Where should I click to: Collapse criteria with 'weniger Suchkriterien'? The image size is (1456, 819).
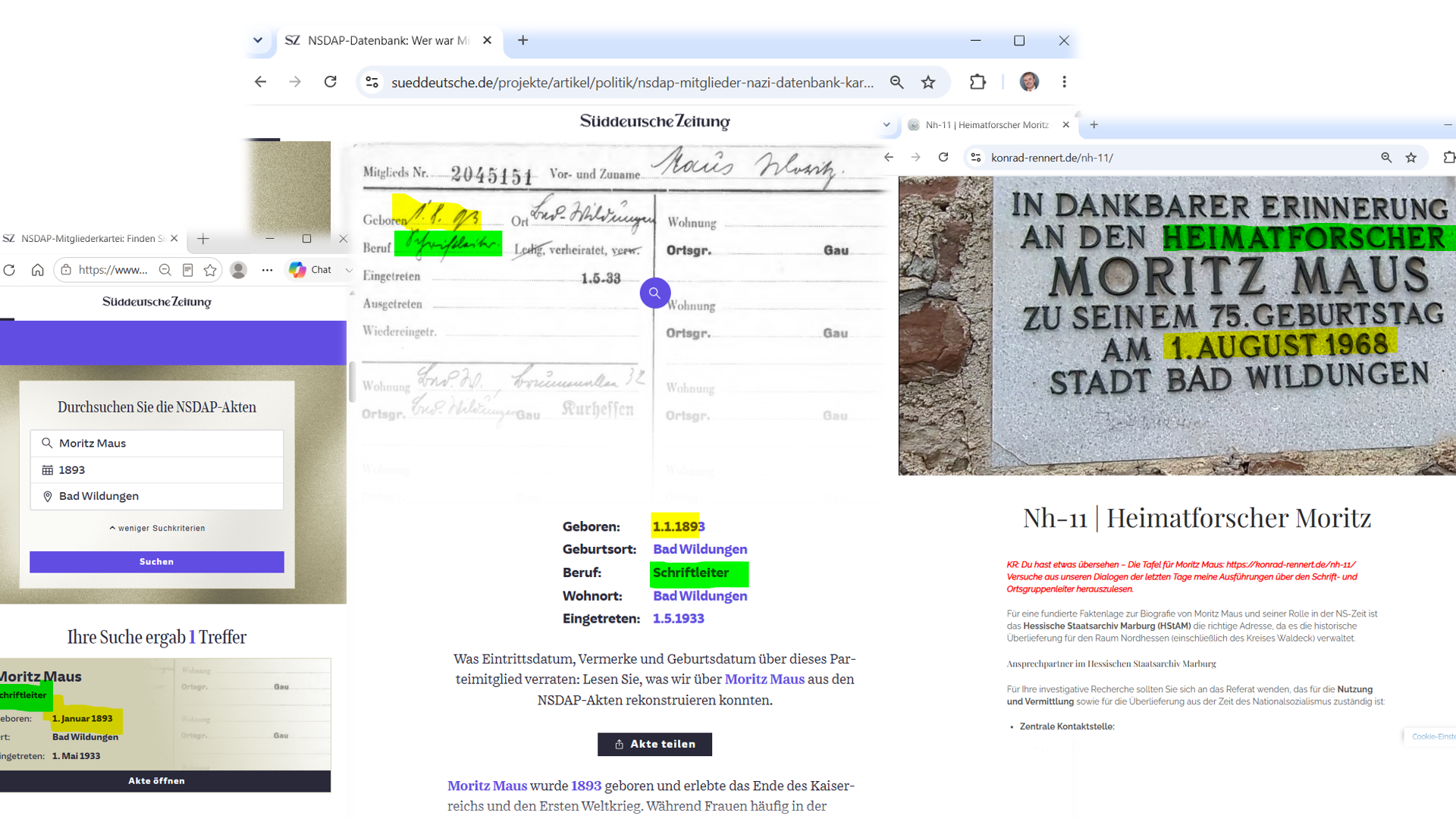coord(157,529)
